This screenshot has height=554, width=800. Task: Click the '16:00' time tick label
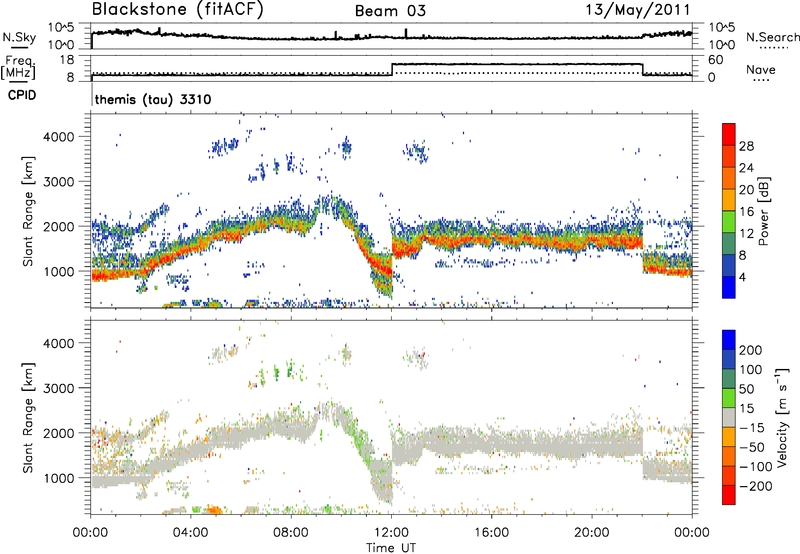tap(491, 533)
